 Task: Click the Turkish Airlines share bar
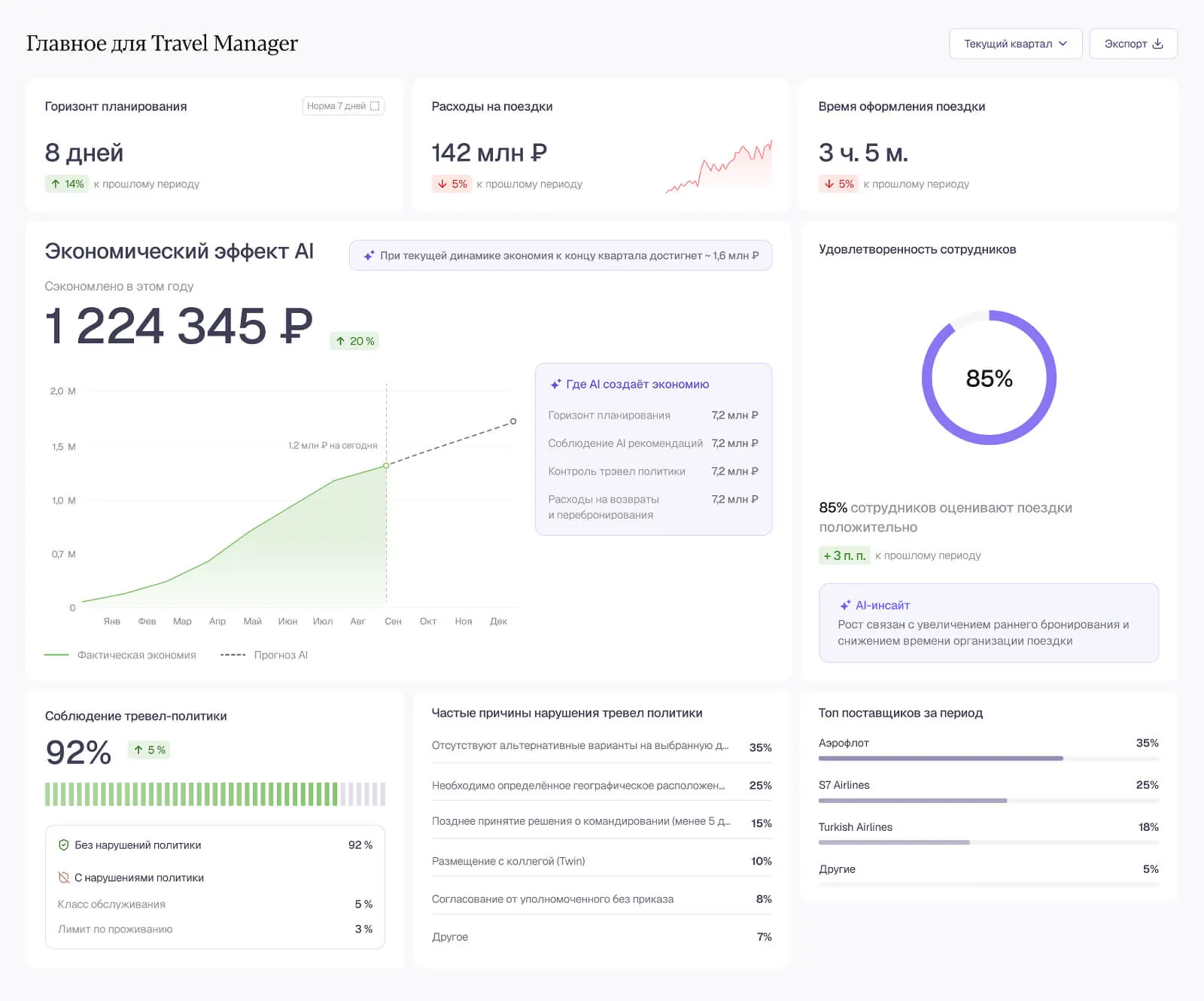(x=989, y=843)
